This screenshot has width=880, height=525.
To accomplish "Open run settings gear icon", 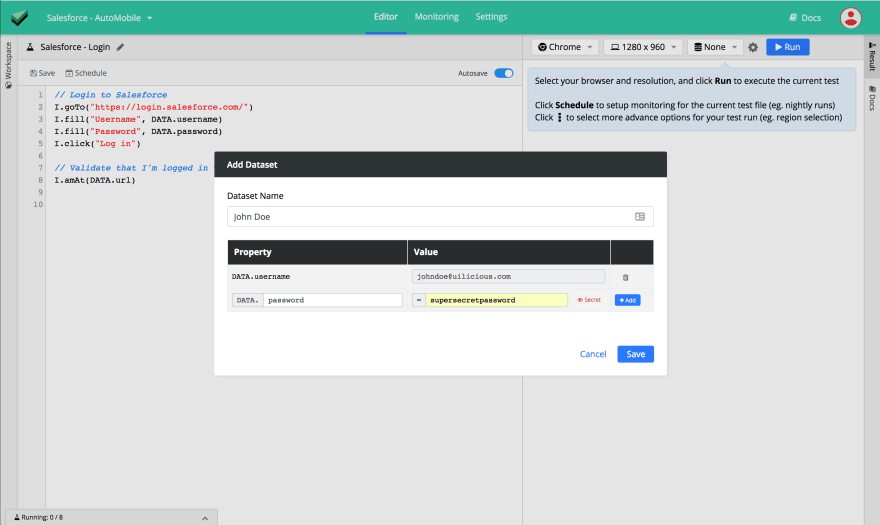I will pyautogui.click(x=753, y=47).
